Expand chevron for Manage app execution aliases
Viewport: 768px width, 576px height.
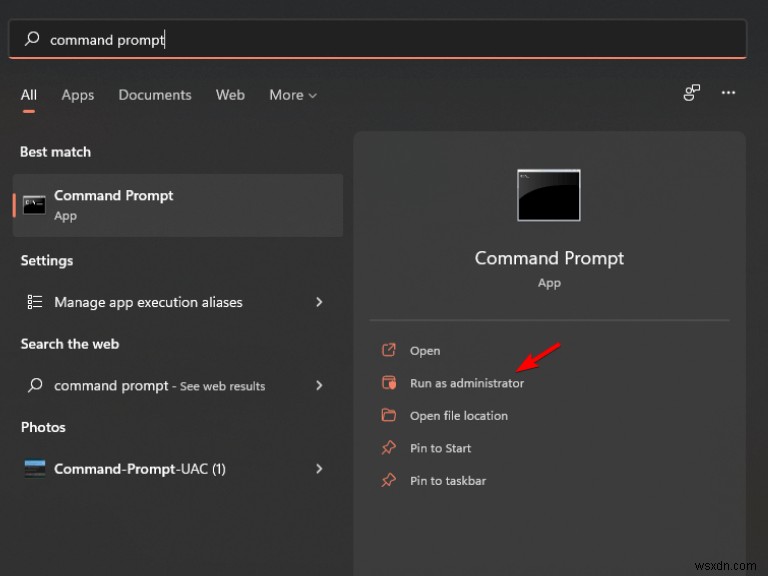click(x=319, y=302)
